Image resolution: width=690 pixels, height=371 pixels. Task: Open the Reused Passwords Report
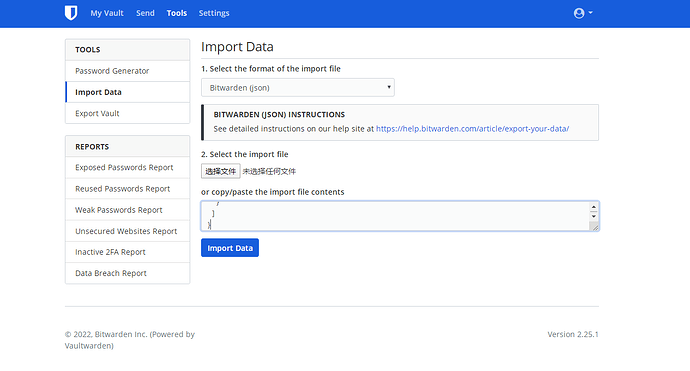(128, 188)
